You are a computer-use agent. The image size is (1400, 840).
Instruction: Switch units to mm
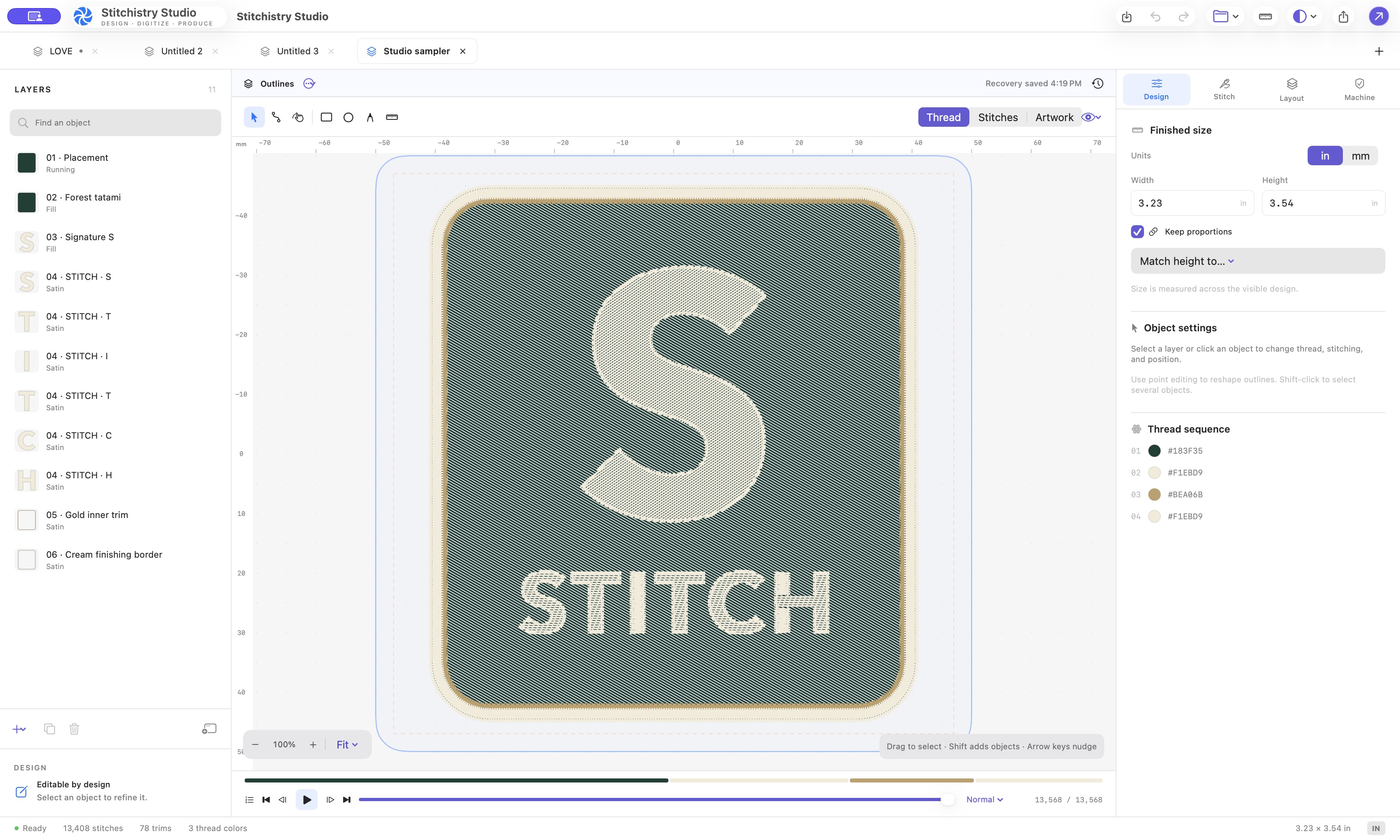[1360, 156]
